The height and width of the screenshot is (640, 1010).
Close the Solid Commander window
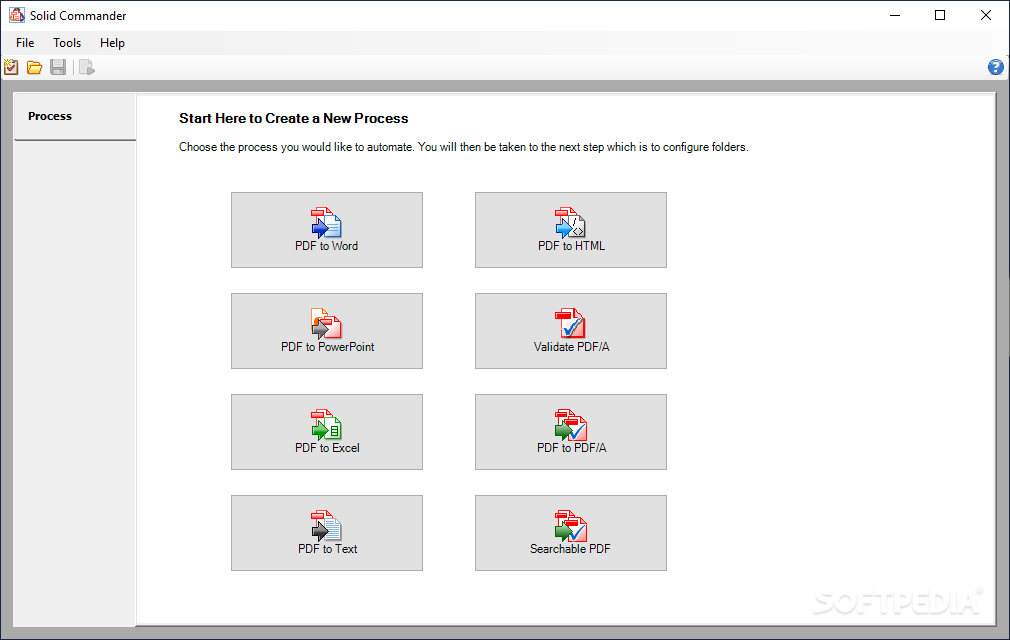coord(986,15)
